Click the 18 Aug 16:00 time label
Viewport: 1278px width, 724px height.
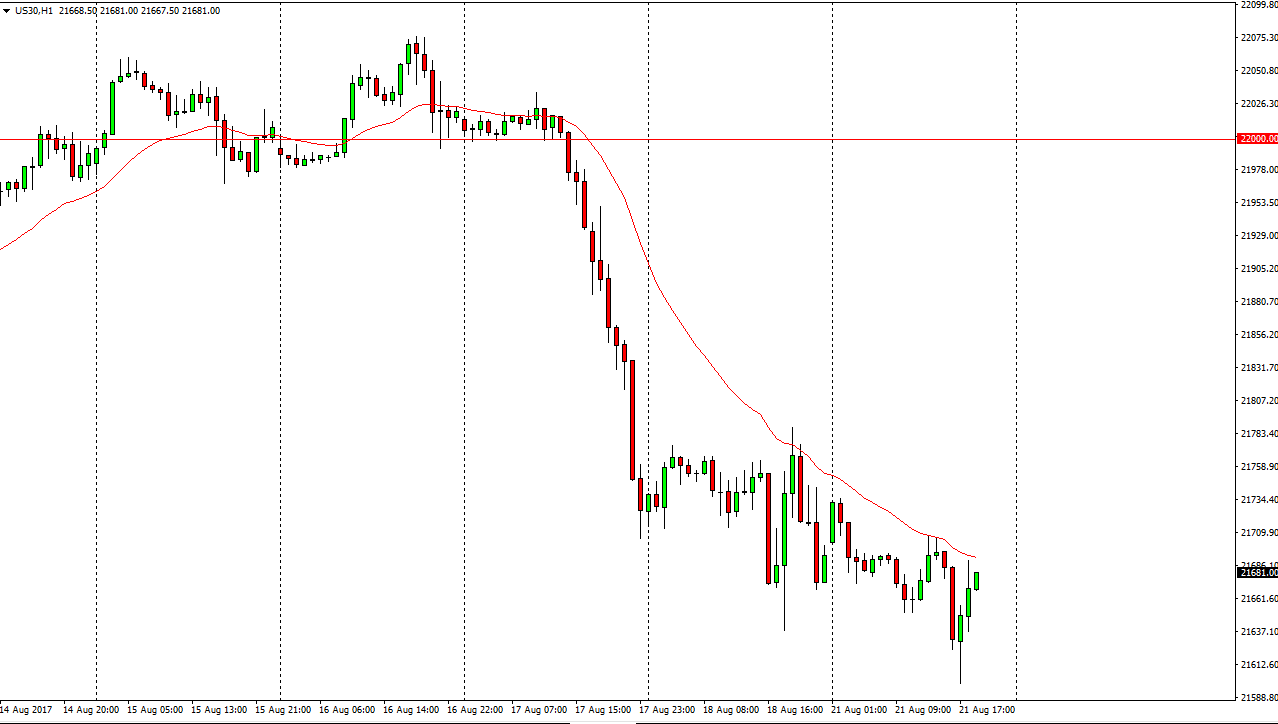795,710
